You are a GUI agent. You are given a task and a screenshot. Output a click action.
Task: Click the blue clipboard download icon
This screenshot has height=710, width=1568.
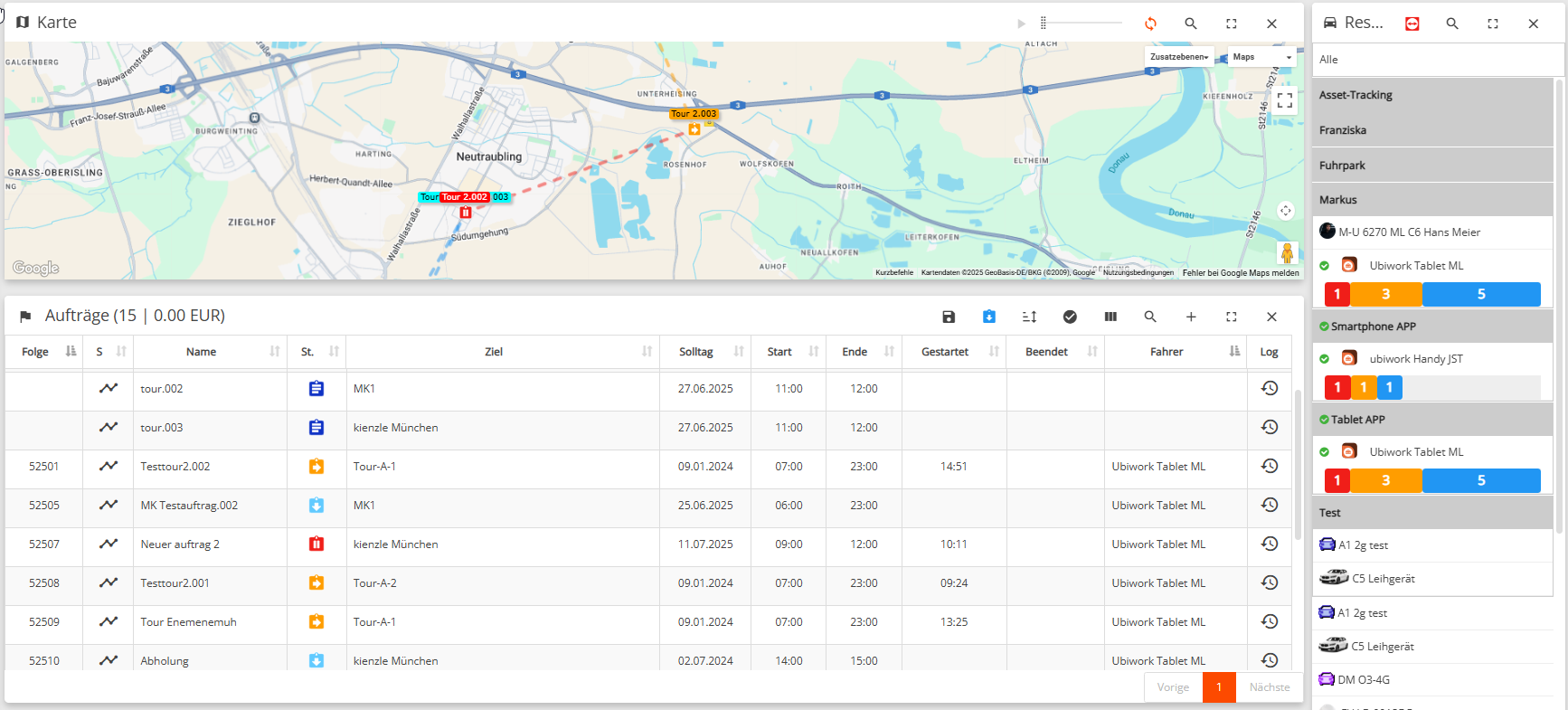coord(989,317)
